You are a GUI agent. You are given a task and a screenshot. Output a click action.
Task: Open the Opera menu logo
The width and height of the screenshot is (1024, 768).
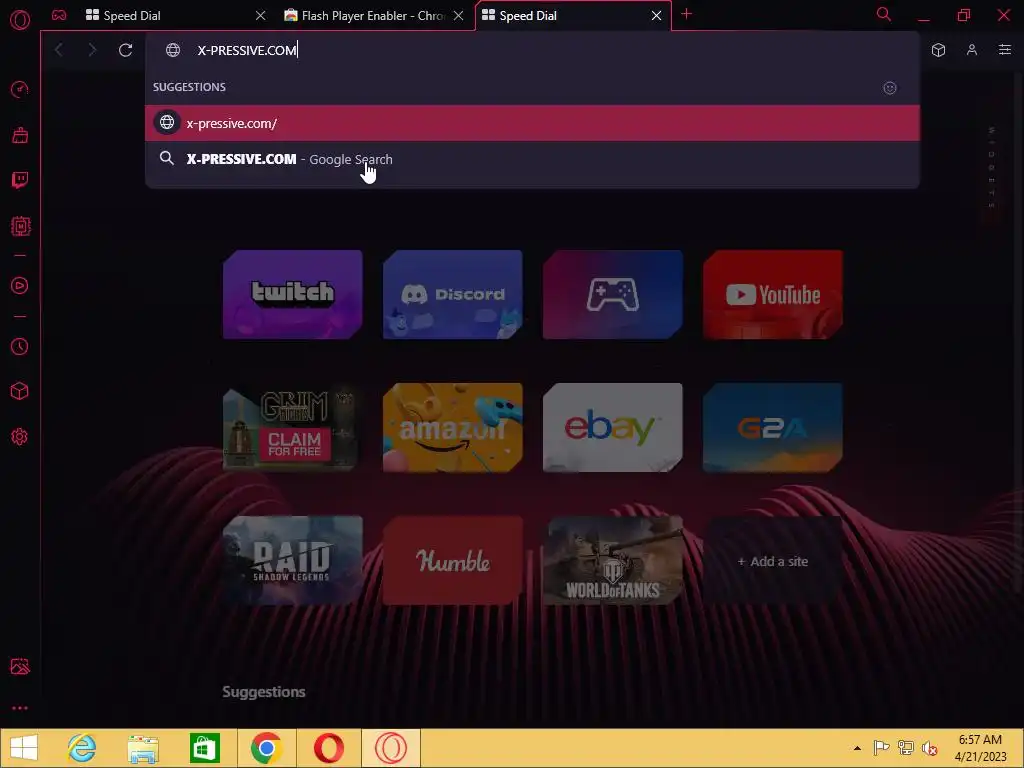coord(20,20)
